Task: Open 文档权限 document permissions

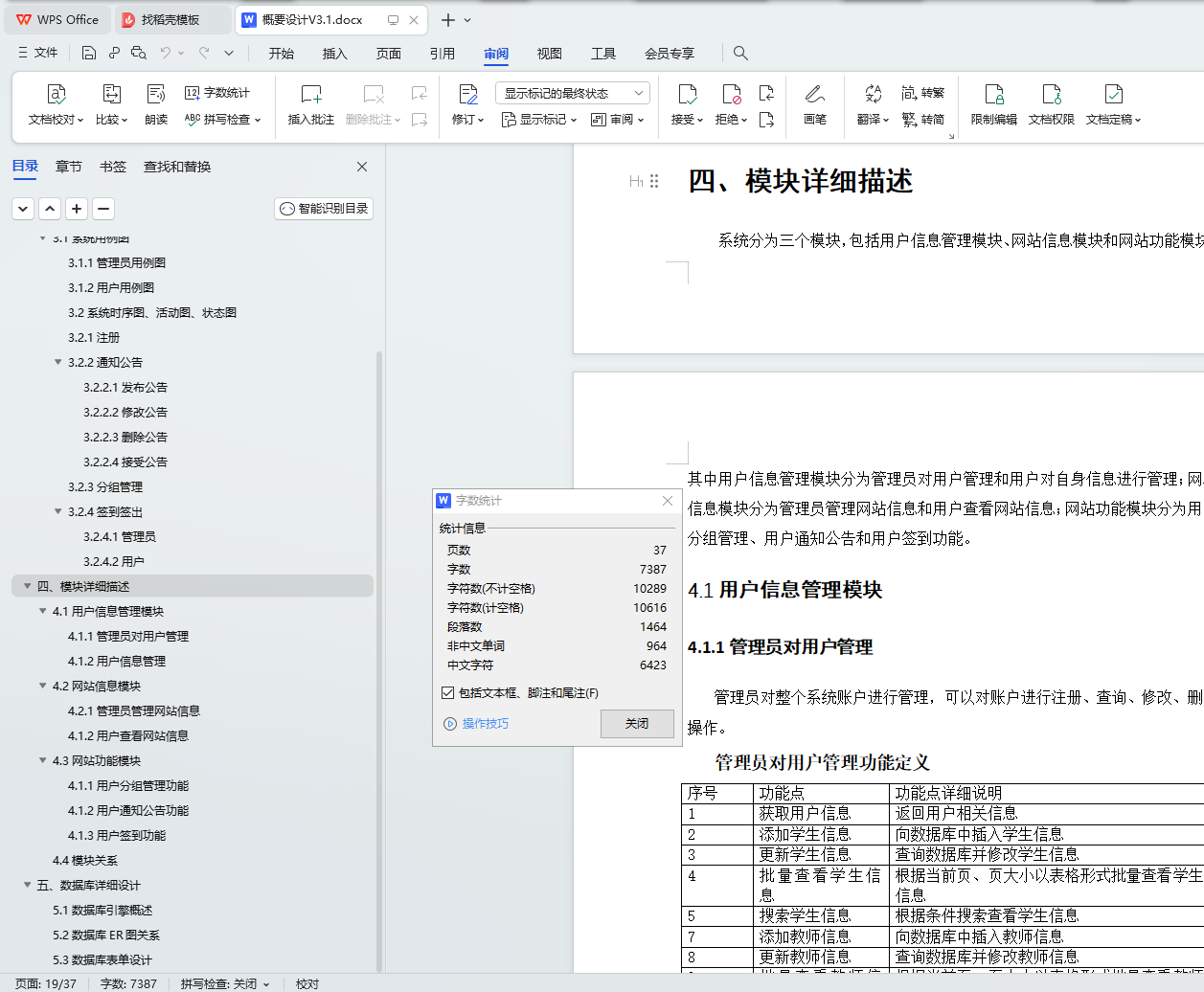Action: pos(1052,104)
